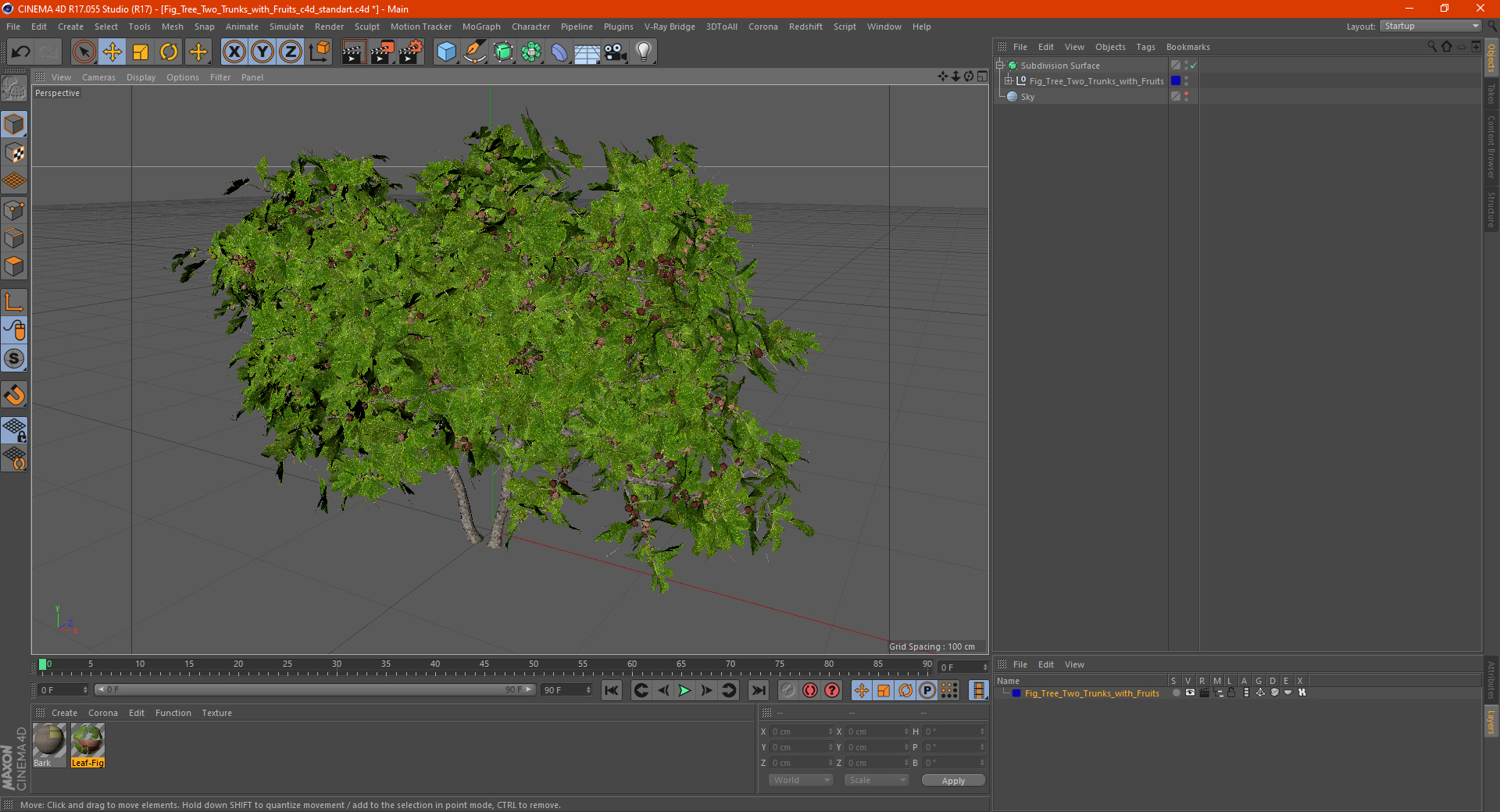Switch to Model mode

pyautogui.click(x=14, y=124)
